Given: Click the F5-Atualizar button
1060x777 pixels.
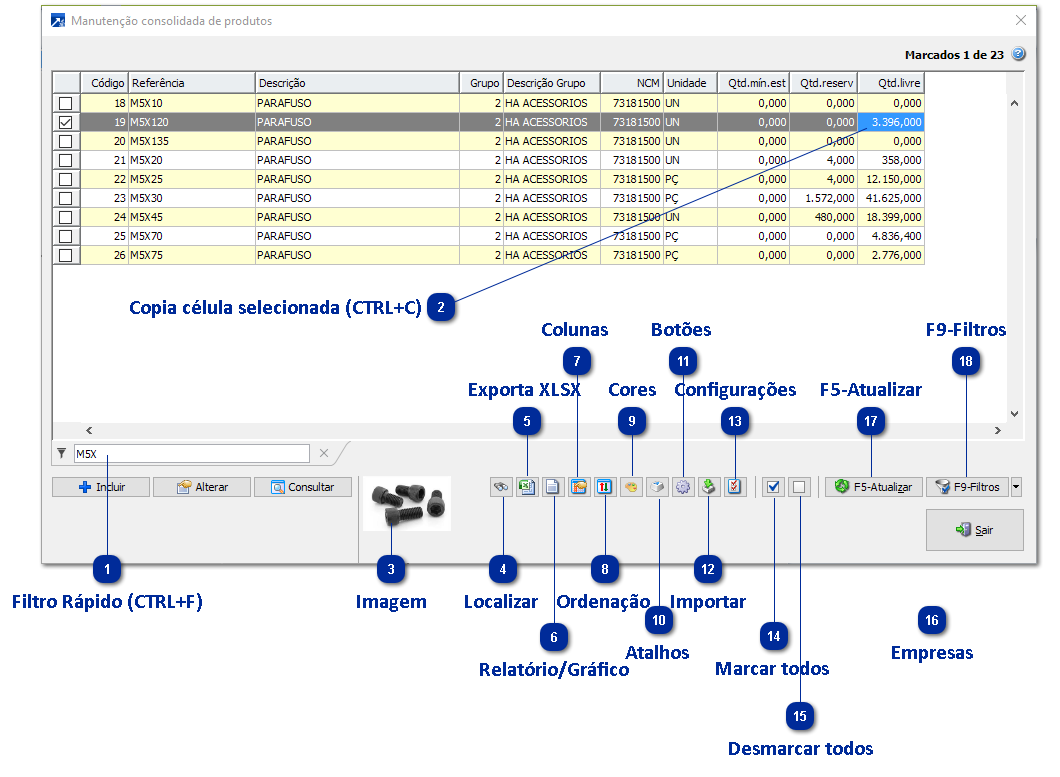Looking at the screenshot, I should (873, 487).
